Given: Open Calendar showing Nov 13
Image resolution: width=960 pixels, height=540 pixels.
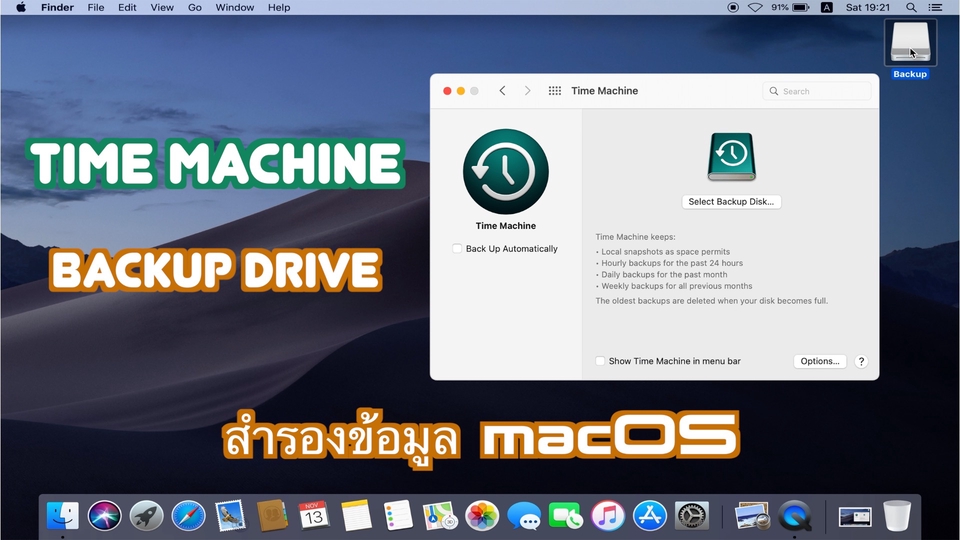Looking at the screenshot, I should [x=313, y=516].
